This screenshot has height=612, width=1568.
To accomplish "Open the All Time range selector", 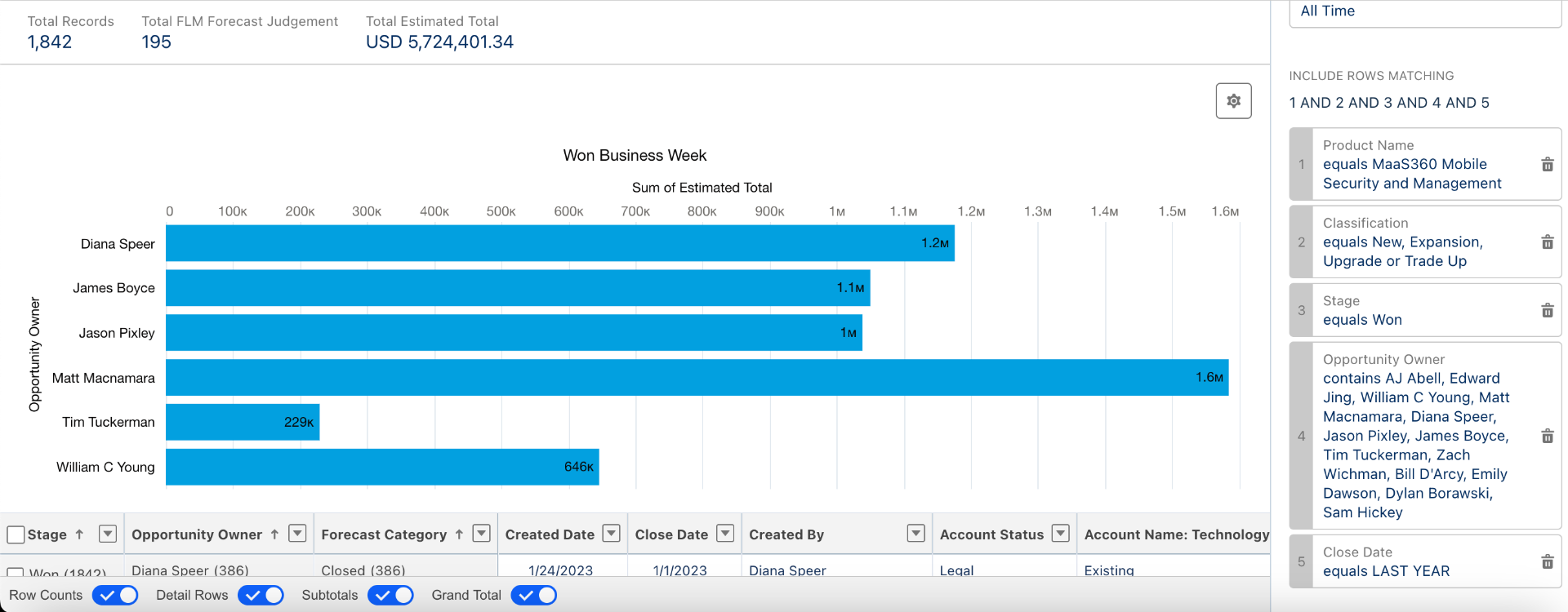I will tap(1425, 12).
